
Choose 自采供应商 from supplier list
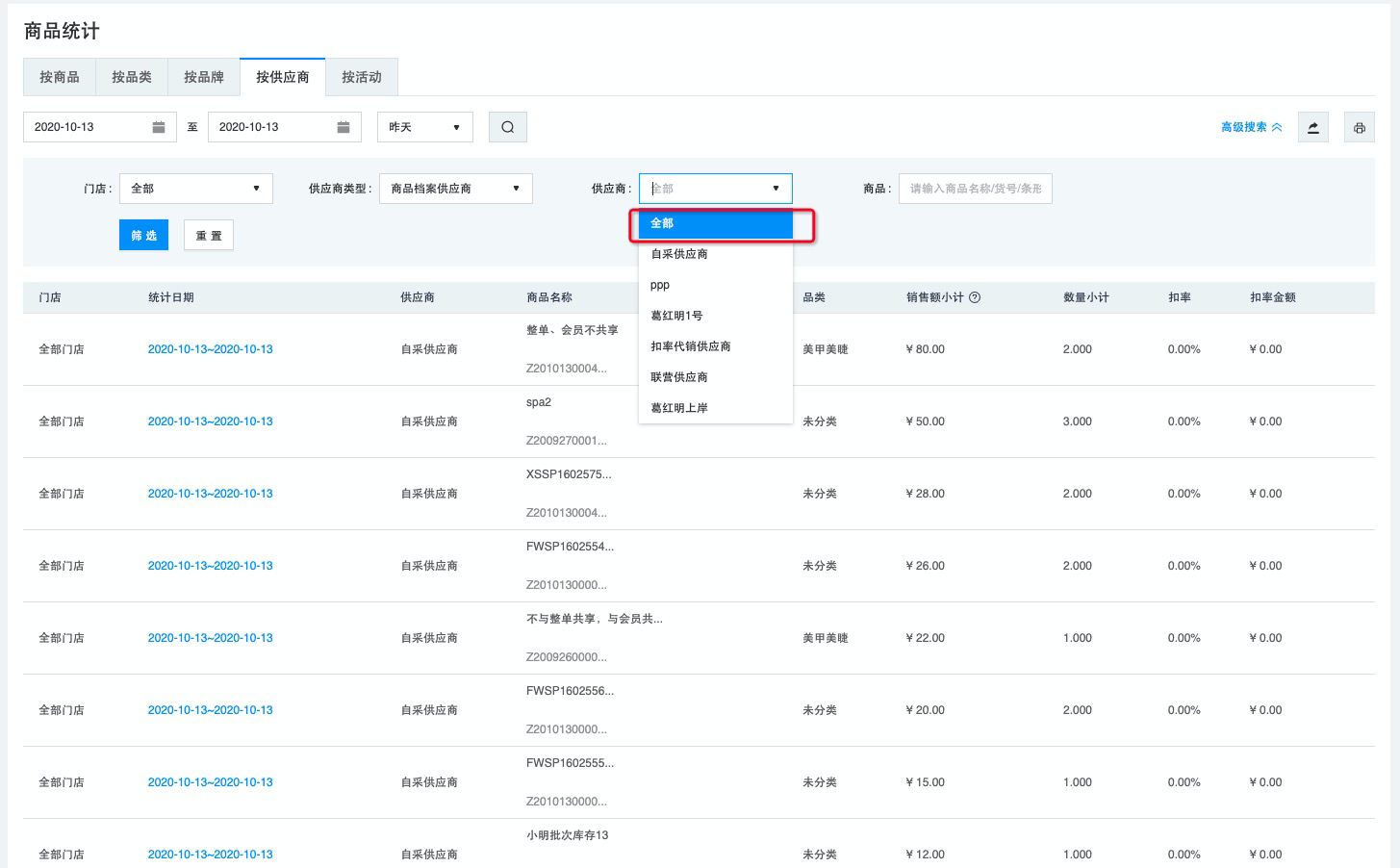[679, 254]
